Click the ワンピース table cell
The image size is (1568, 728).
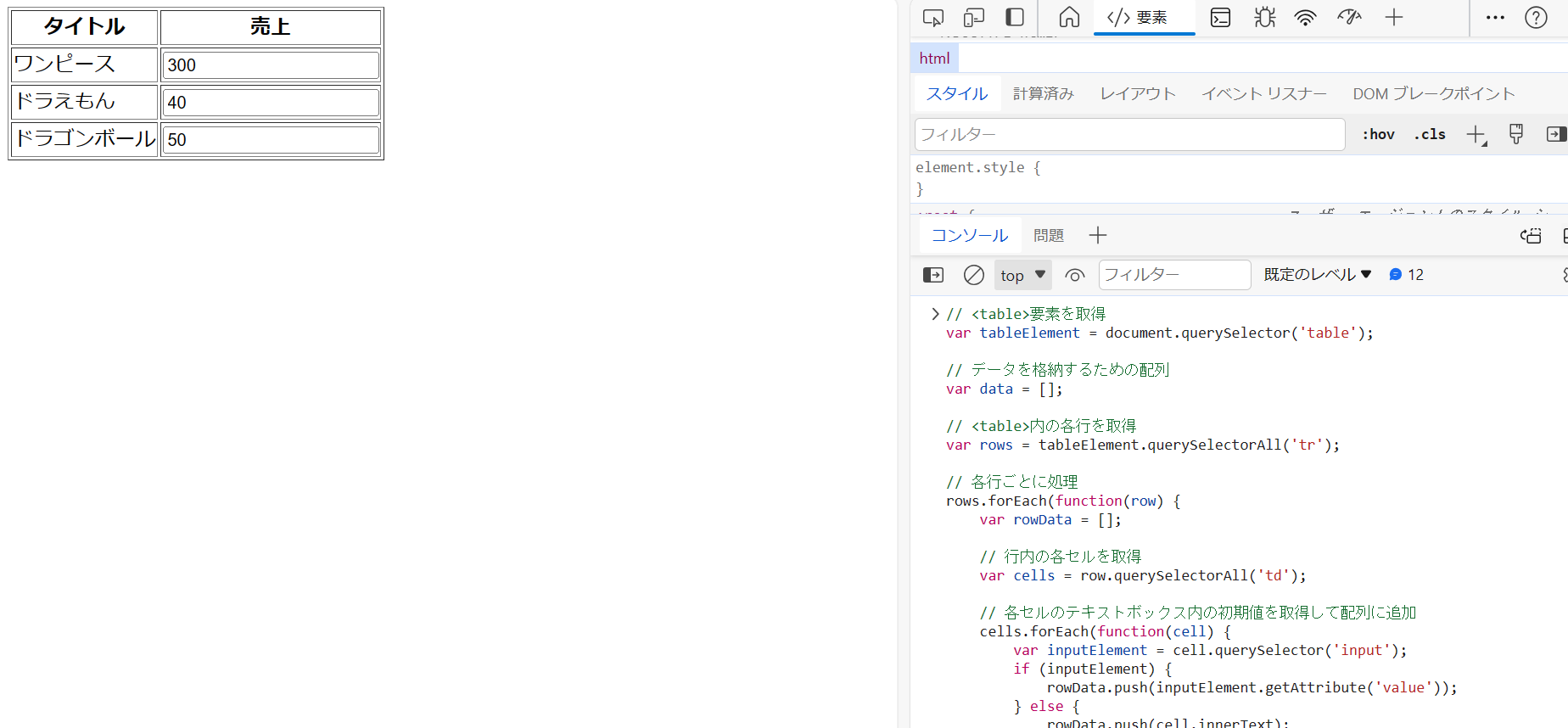(x=84, y=64)
